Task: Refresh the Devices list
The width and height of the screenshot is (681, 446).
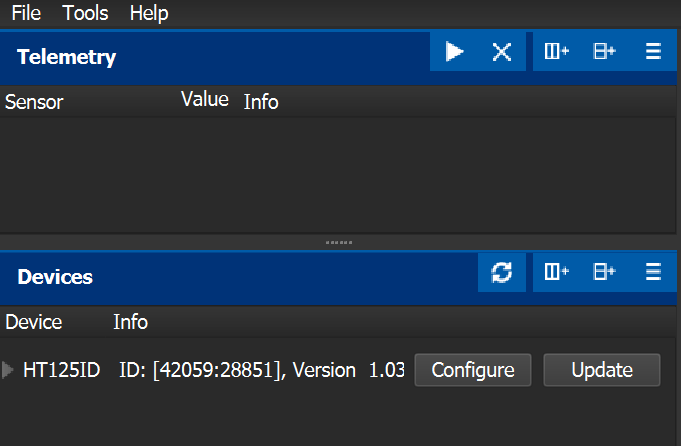Action: pos(503,272)
